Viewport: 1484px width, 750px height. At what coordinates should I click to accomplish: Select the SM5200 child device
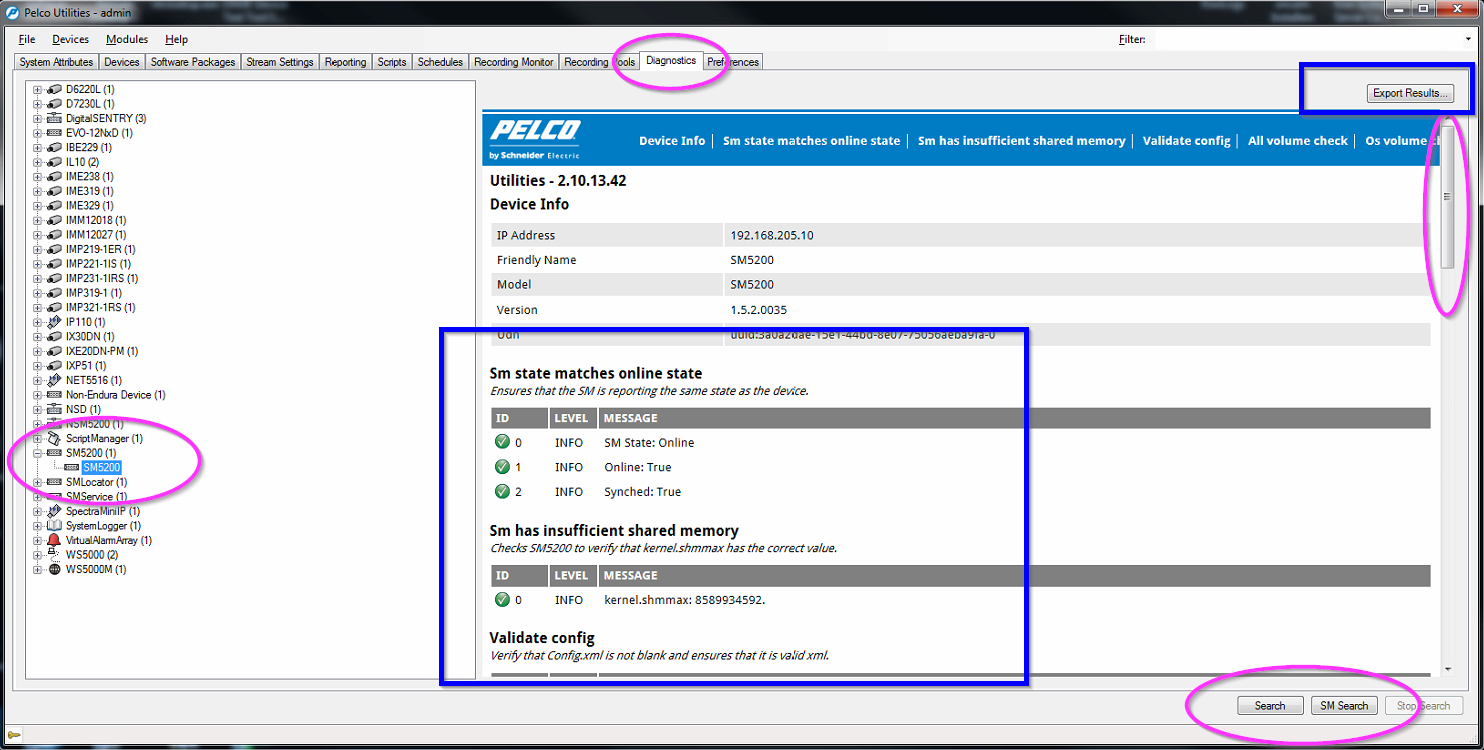click(x=101, y=468)
